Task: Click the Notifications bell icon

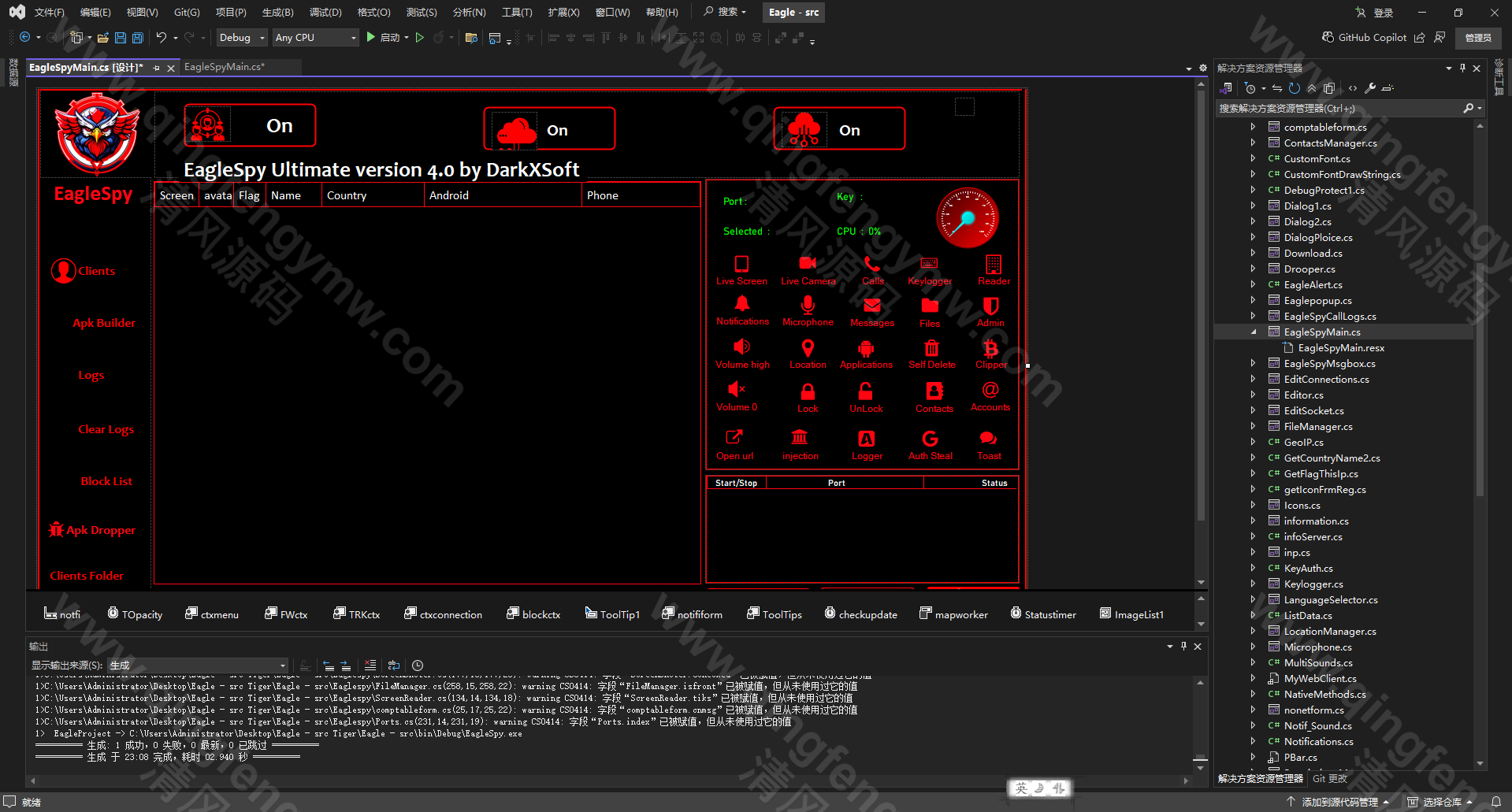Action: [x=742, y=304]
